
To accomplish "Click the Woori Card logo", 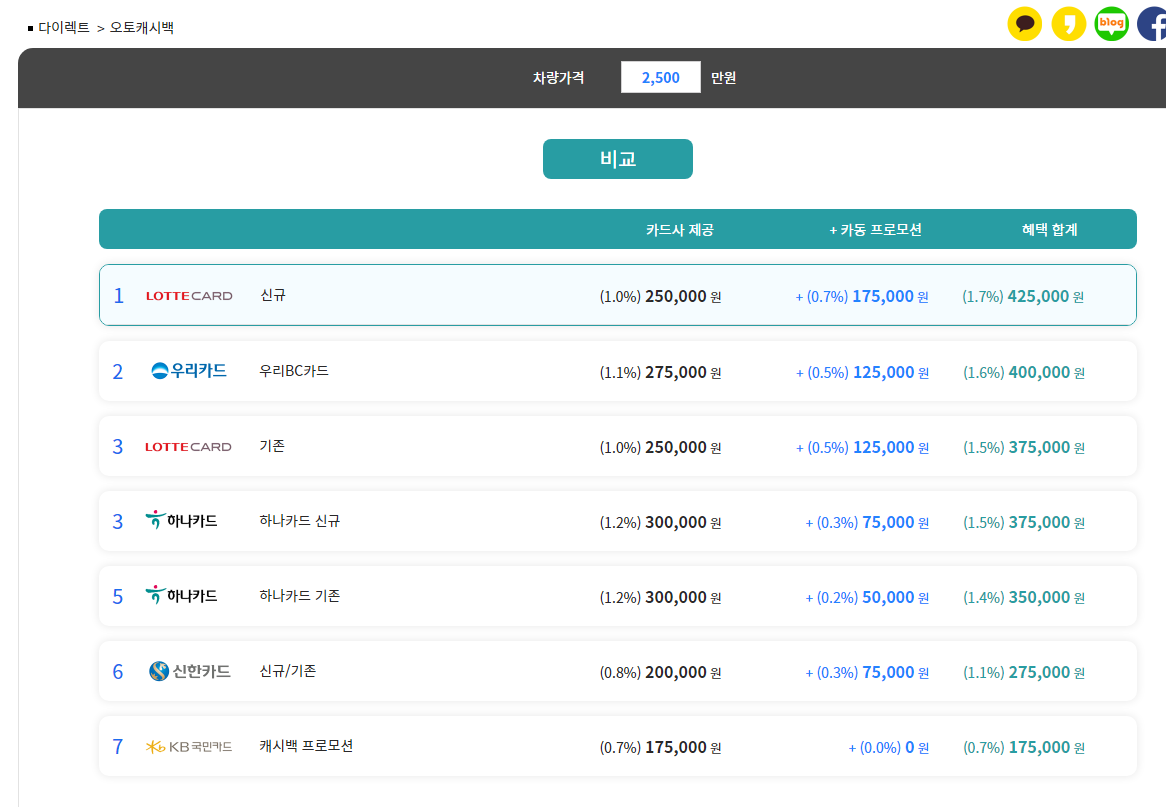I will [189, 370].
